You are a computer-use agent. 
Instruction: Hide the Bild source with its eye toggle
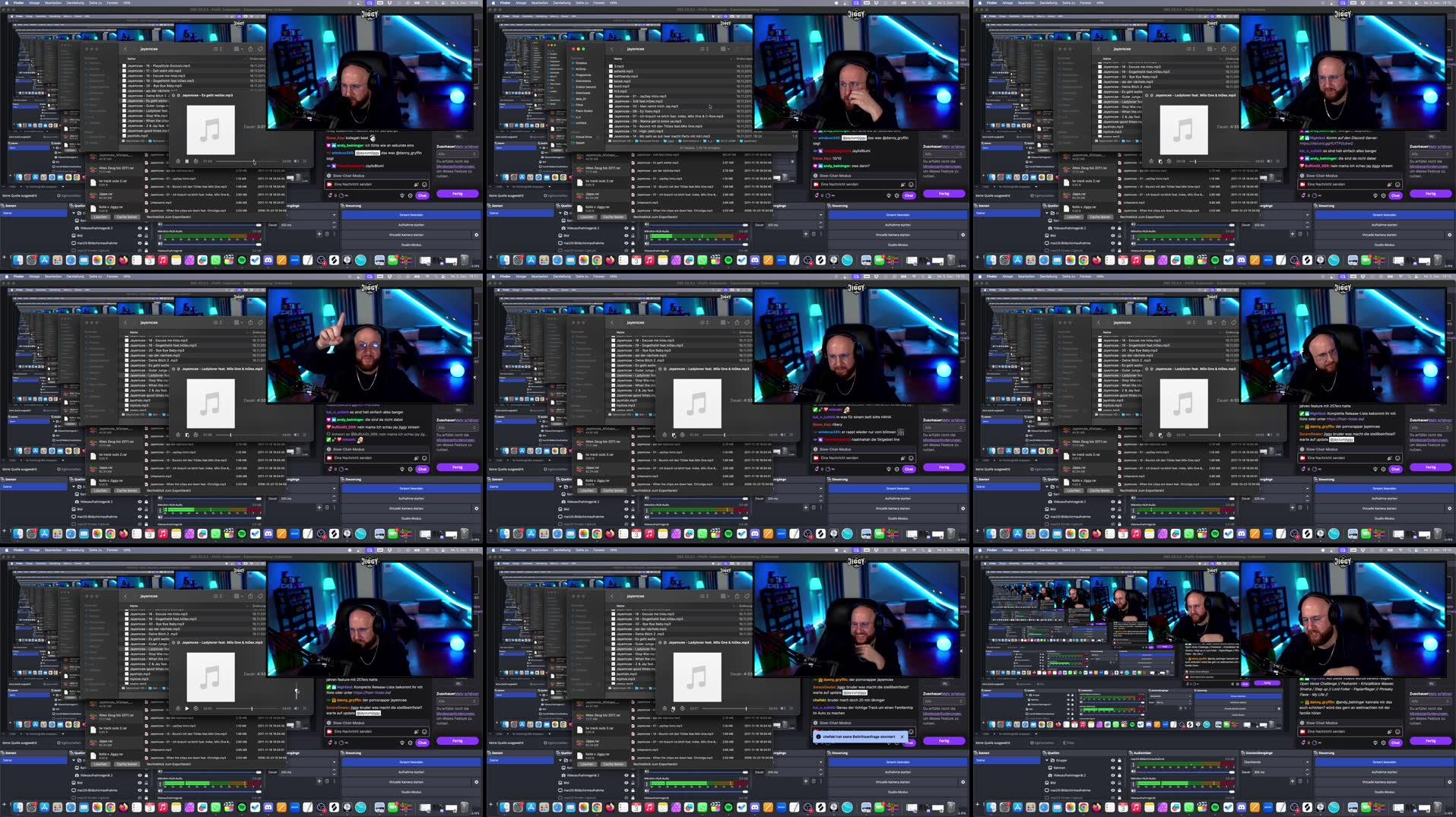point(139,236)
